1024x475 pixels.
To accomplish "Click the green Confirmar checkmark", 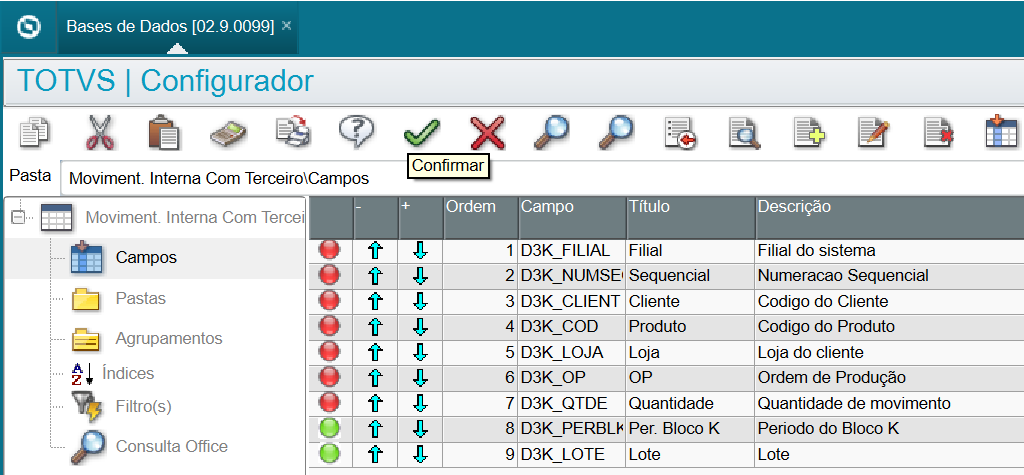I will tap(421, 133).
